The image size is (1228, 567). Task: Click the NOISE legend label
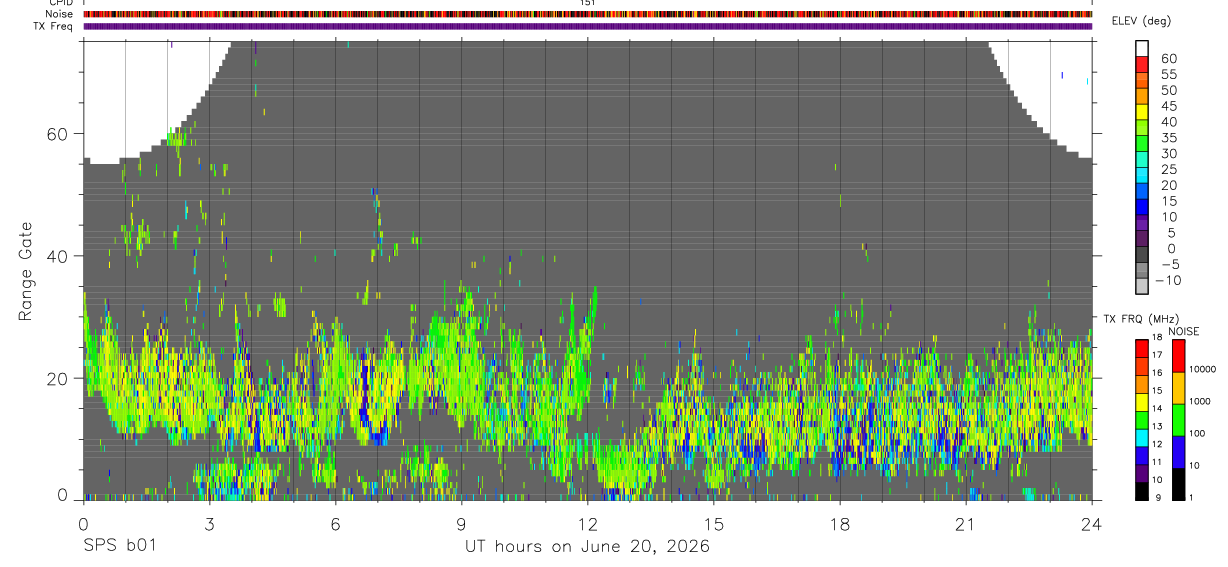(x=1184, y=331)
